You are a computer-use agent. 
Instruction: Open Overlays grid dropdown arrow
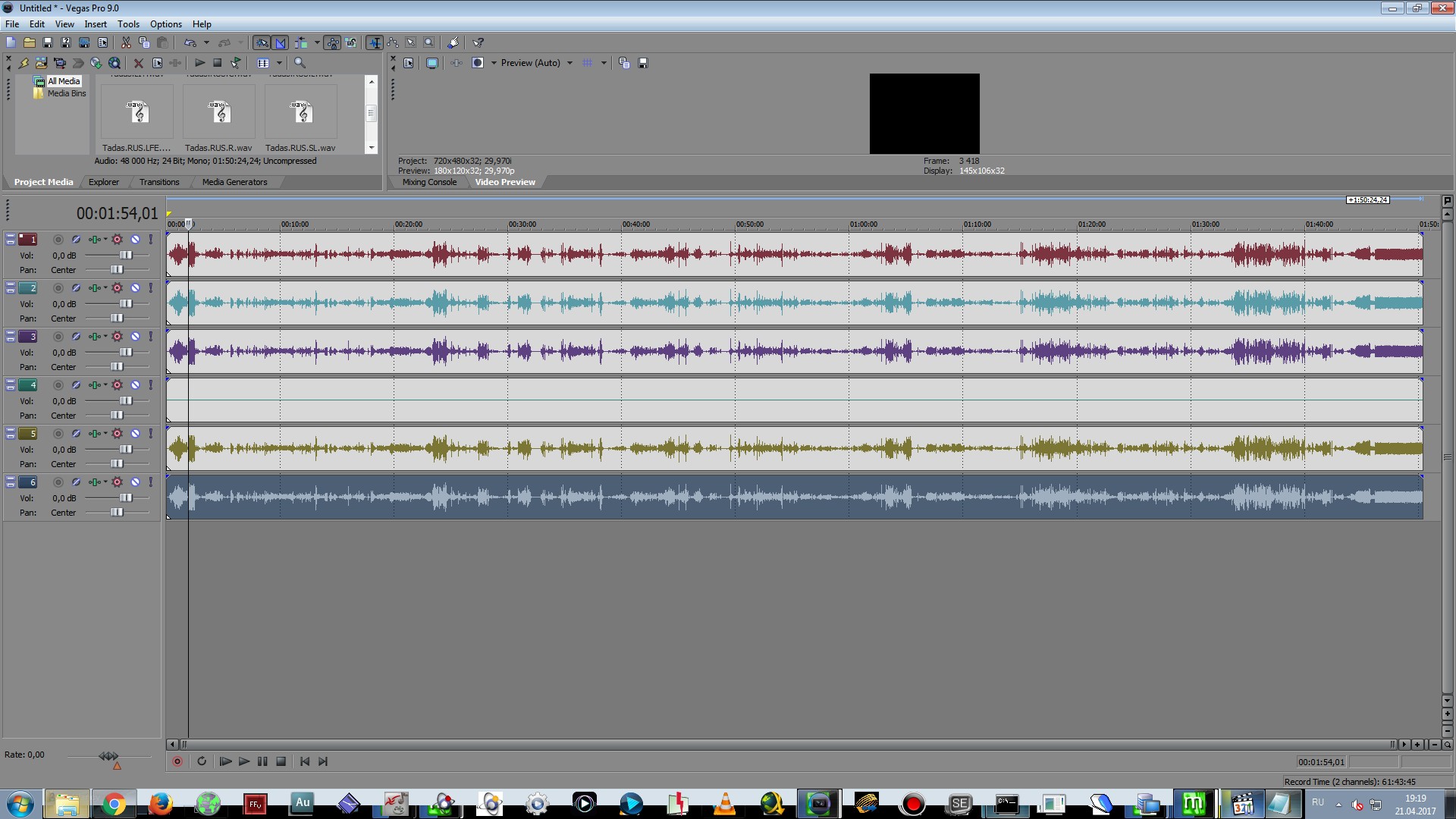coord(604,63)
